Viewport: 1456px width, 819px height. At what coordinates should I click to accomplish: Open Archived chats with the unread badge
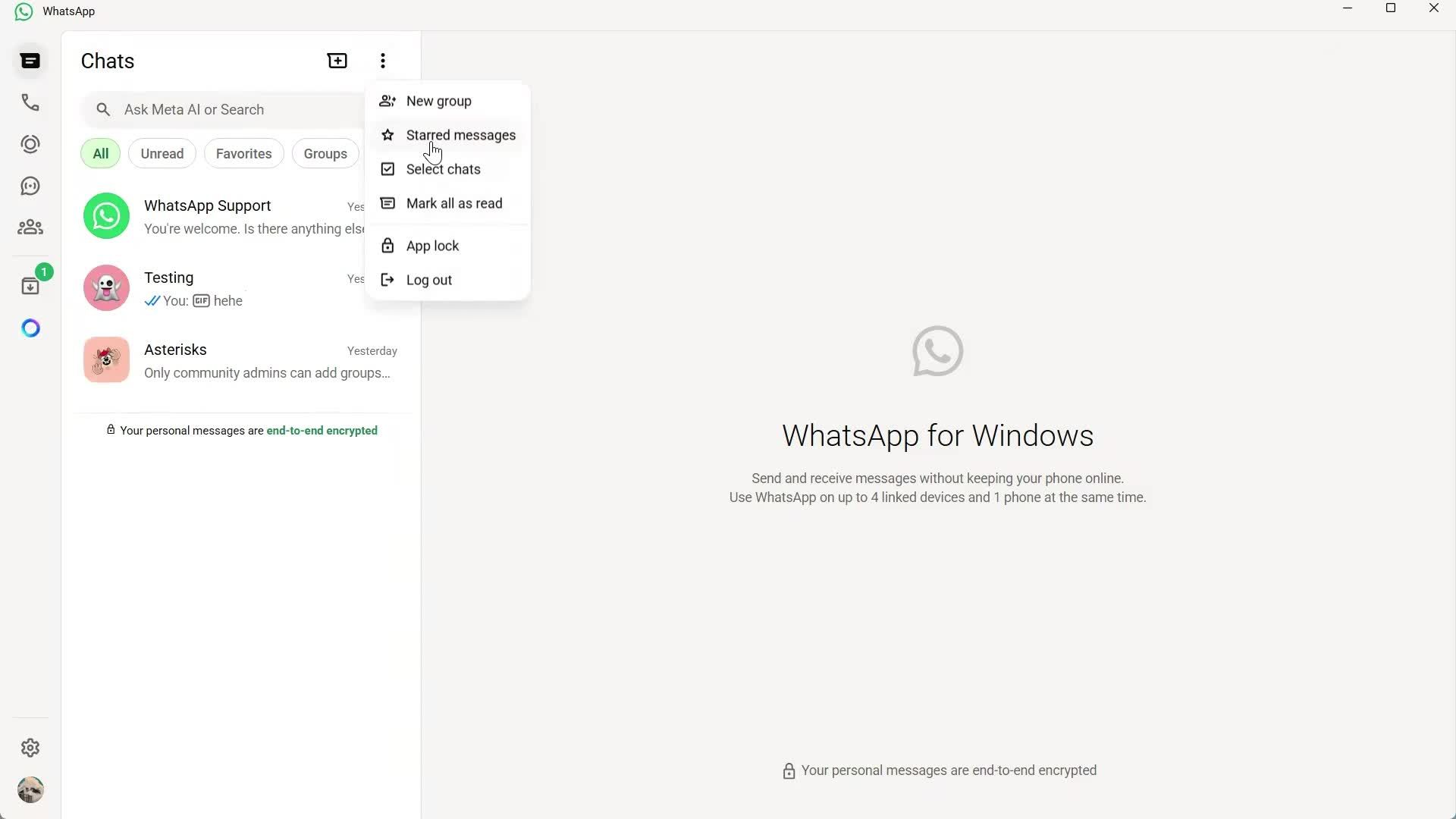point(30,286)
